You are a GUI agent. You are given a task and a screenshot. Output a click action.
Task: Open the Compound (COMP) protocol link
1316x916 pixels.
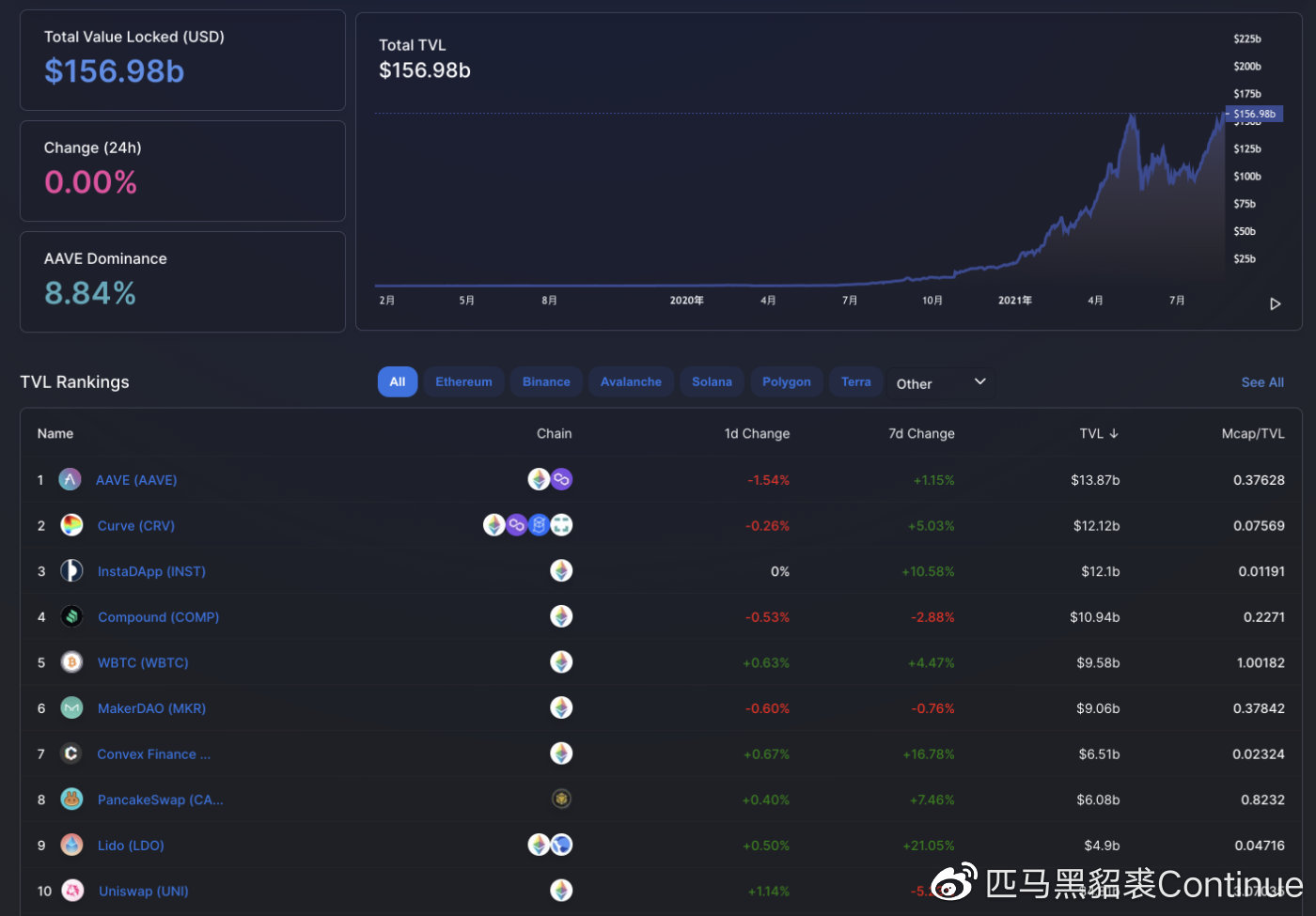[x=158, y=617]
